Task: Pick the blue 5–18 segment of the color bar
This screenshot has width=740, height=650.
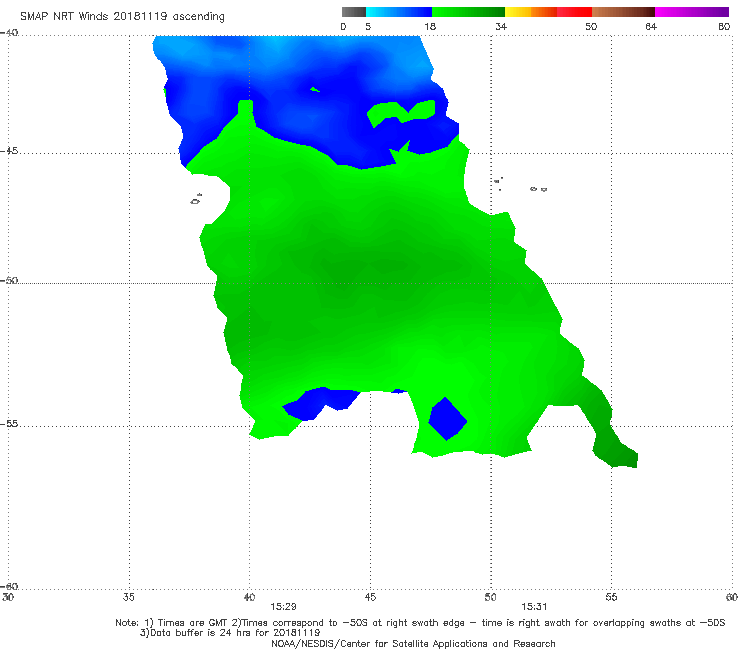Action: pos(399,12)
